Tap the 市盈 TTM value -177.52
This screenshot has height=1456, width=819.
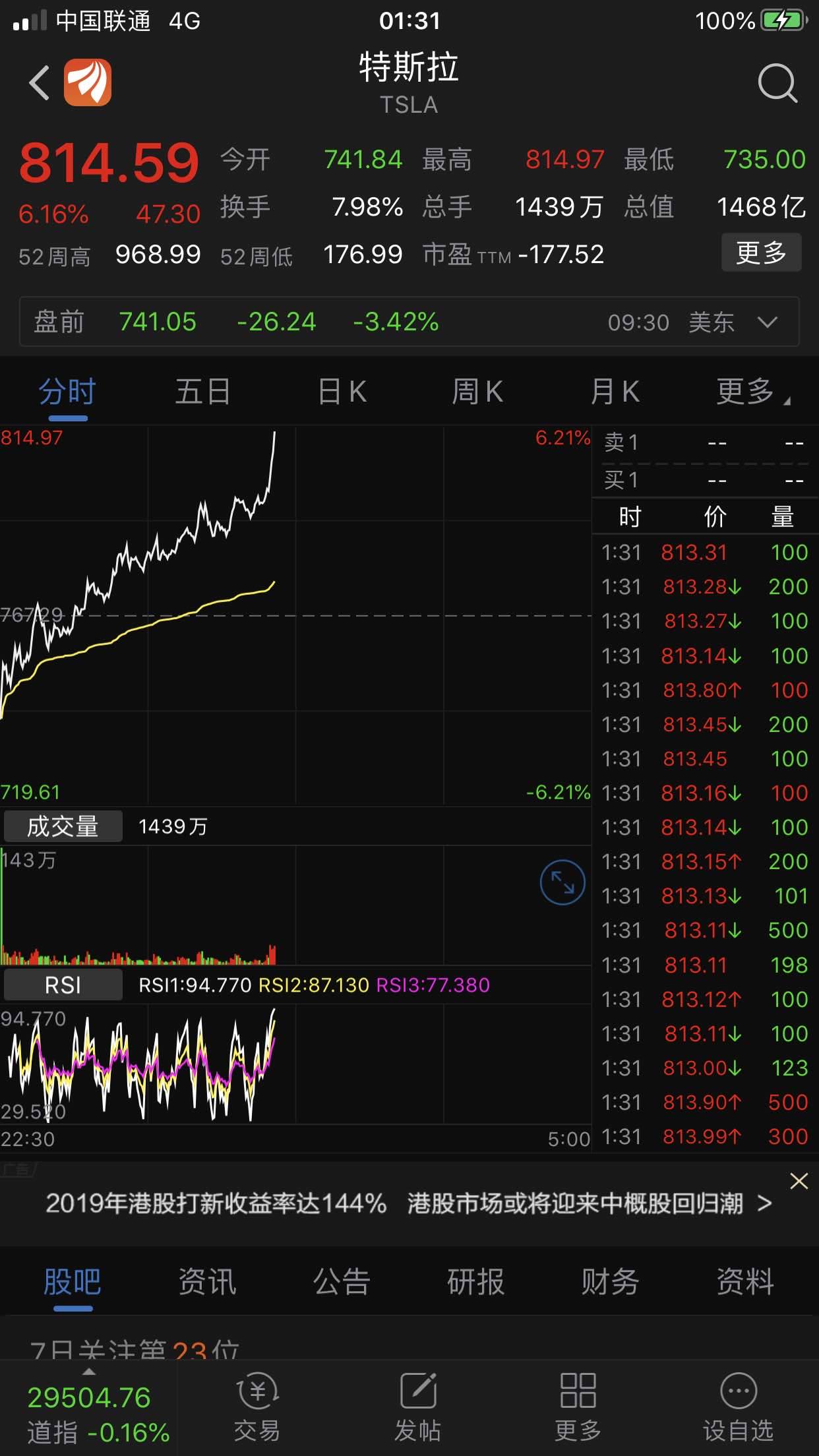pyautogui.click(x=561, y=255)
